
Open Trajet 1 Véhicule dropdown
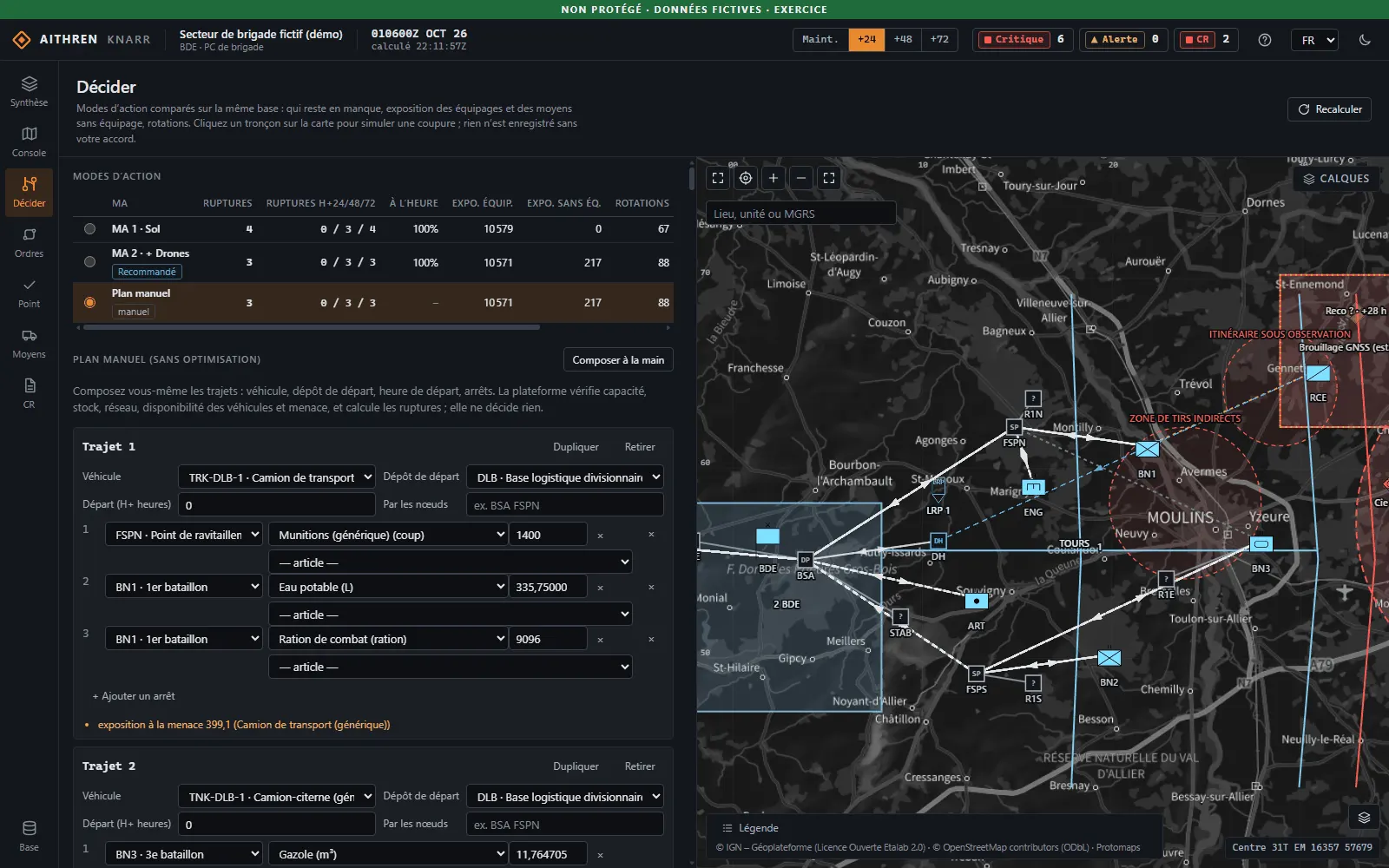pos(277,477)
